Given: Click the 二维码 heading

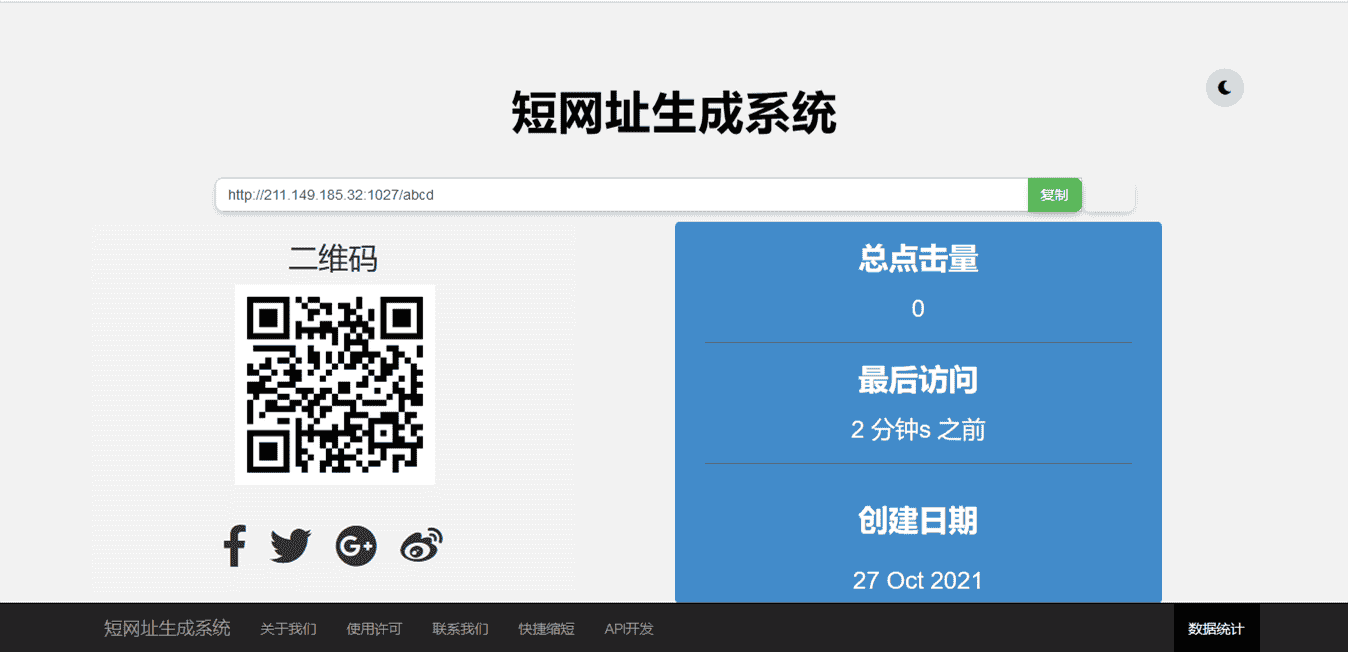Looking at the screenshot, I should (333, 259).
